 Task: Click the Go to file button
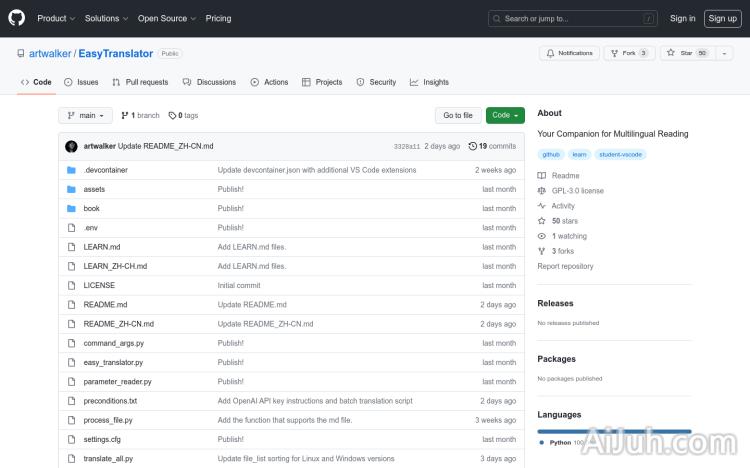pos(458,115)
